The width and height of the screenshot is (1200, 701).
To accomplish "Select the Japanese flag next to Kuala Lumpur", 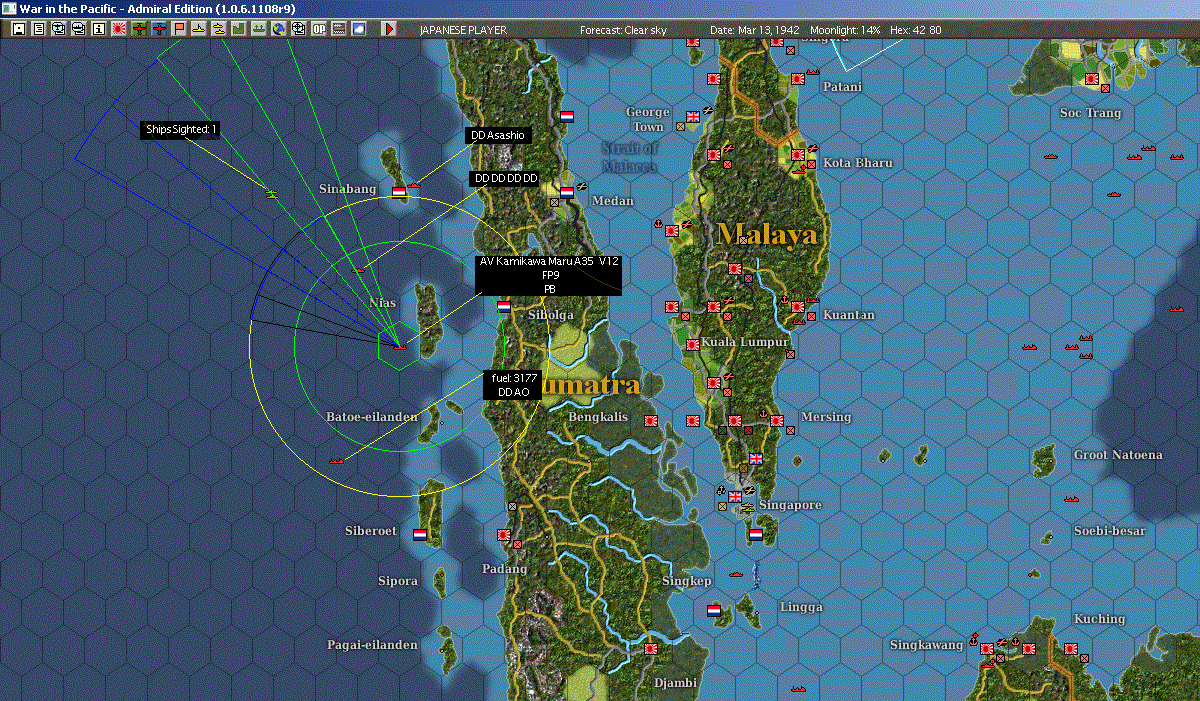I will [x=693, y=345].
